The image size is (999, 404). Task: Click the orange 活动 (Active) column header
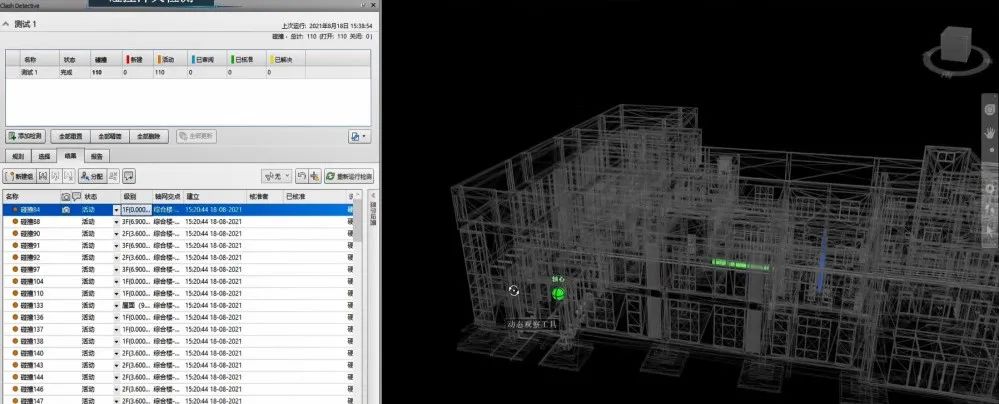(167, 60)
